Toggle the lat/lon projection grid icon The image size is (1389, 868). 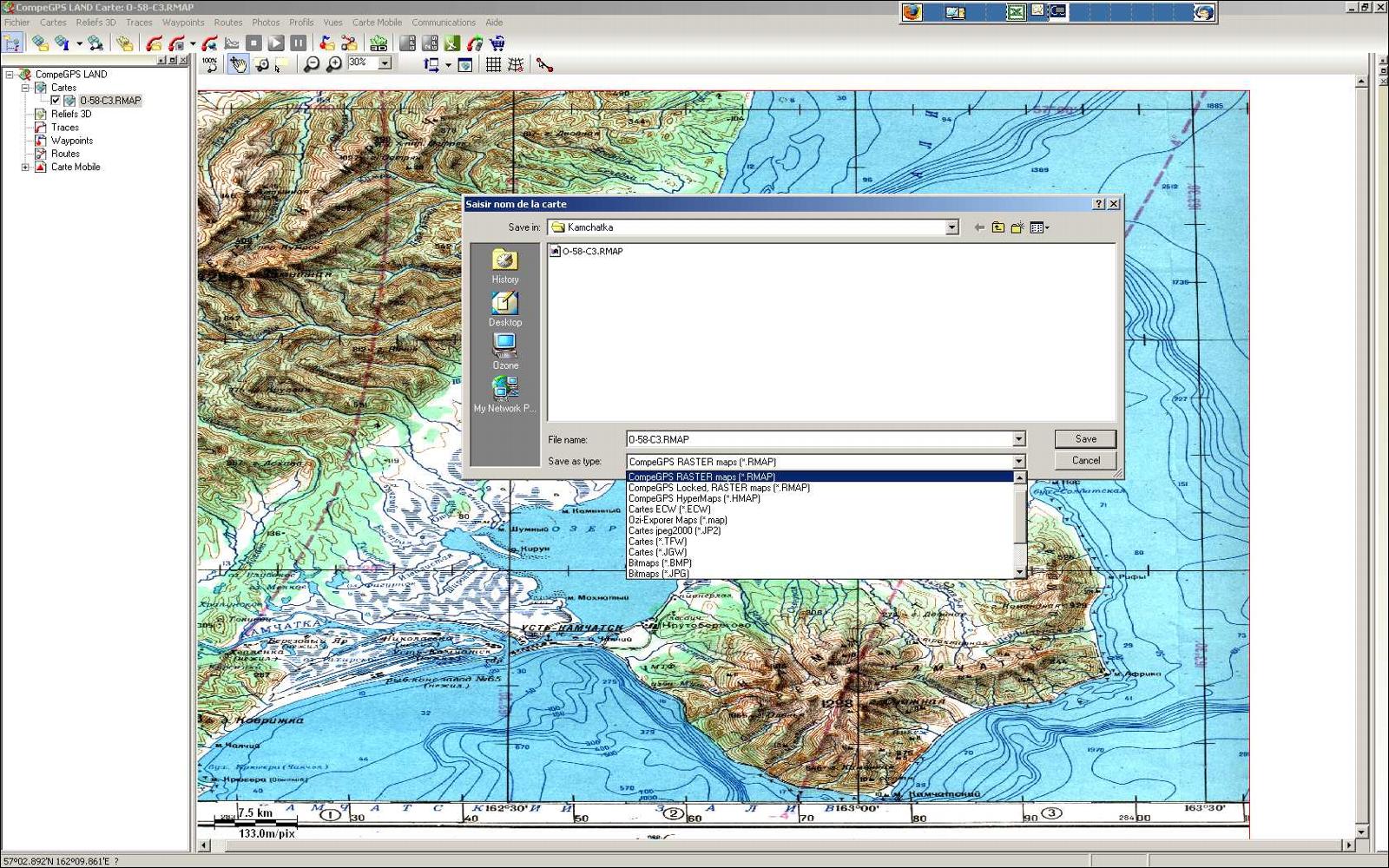point(516,64)
